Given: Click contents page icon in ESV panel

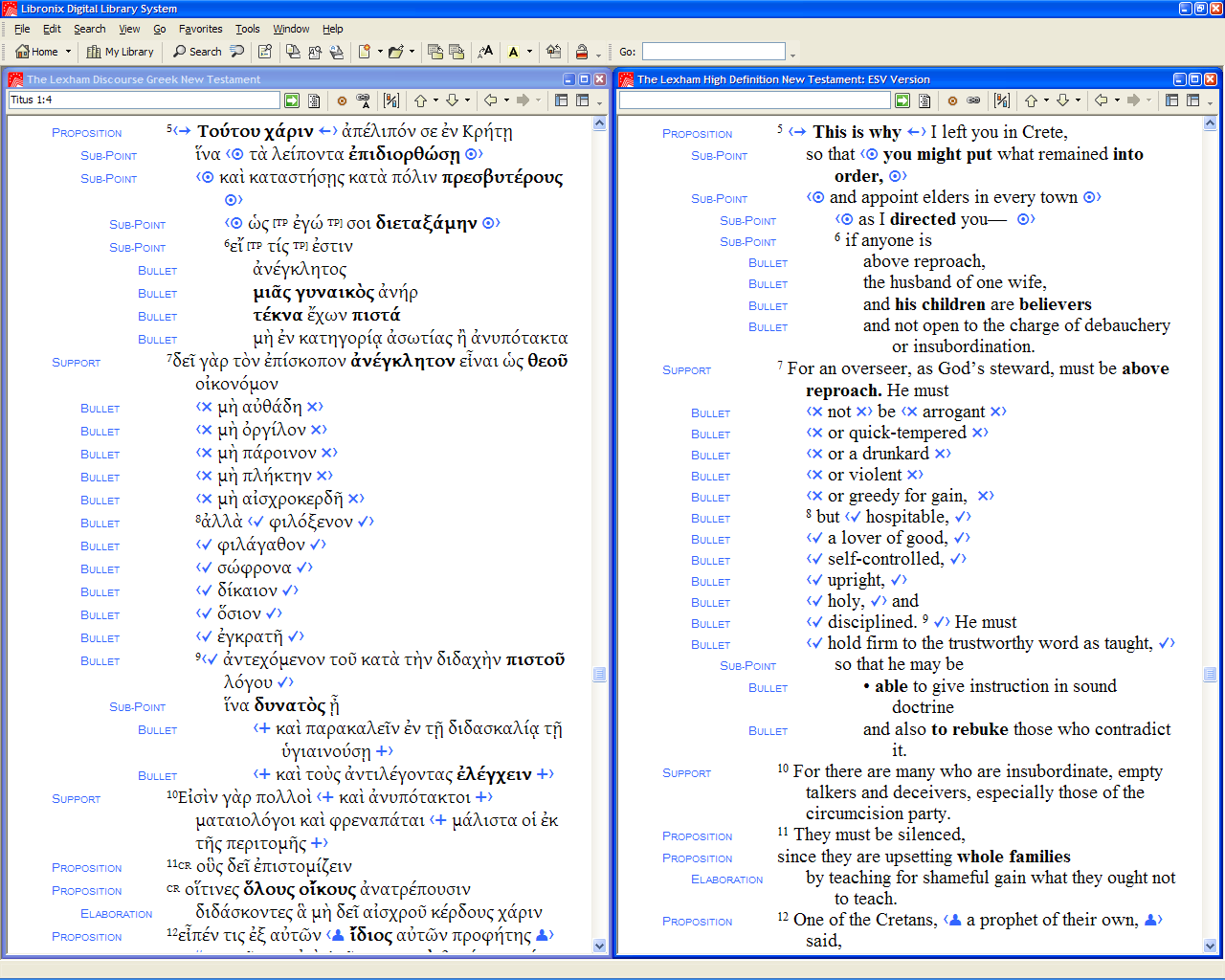Looking at the screenshot, I should pos(924,100).
